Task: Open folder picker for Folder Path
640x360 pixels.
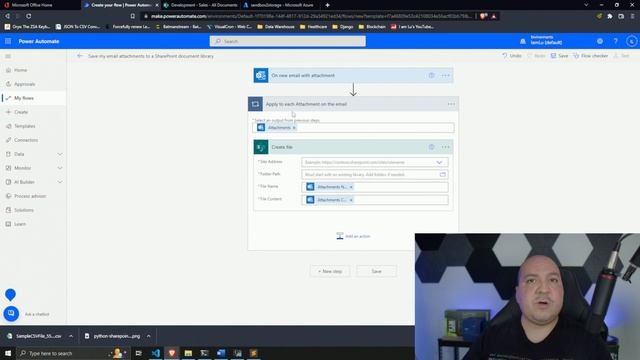Action: (442, 175)
